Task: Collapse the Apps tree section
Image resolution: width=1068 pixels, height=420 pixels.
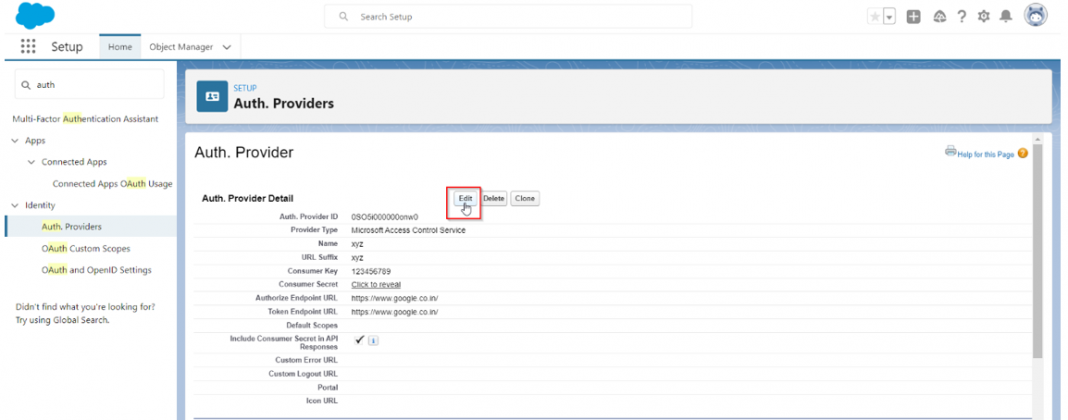Action: click(15, 141)
